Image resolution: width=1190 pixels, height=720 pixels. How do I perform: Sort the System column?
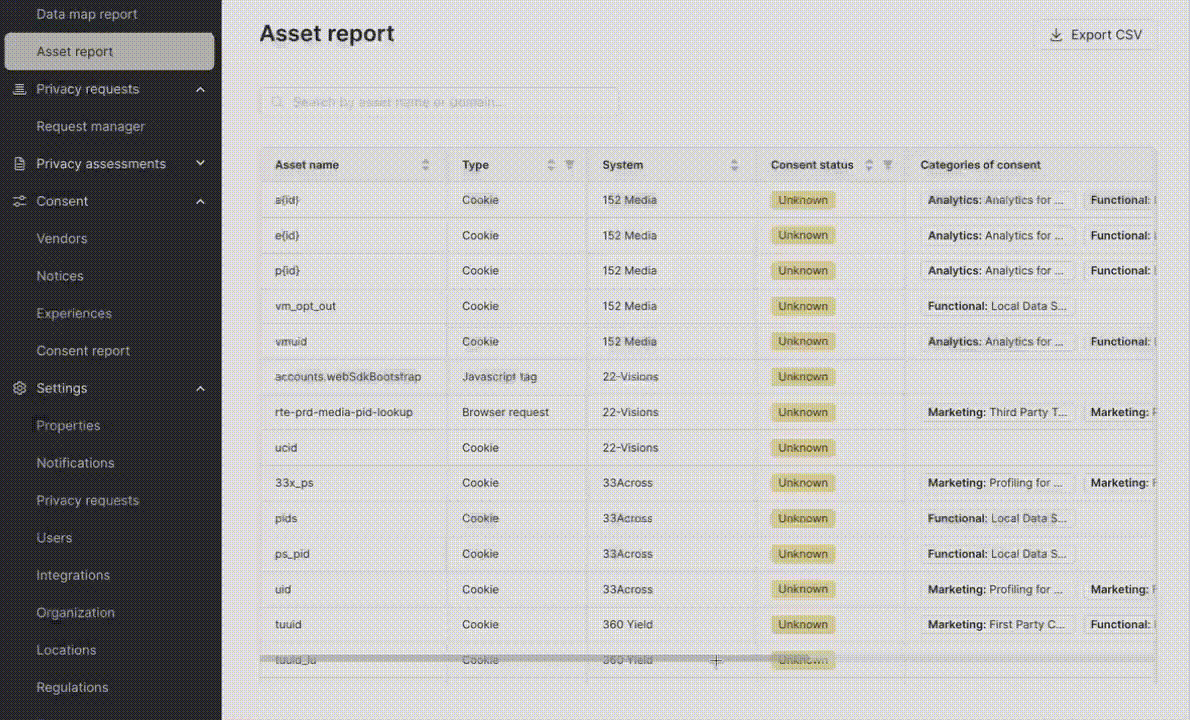(735, 165)
